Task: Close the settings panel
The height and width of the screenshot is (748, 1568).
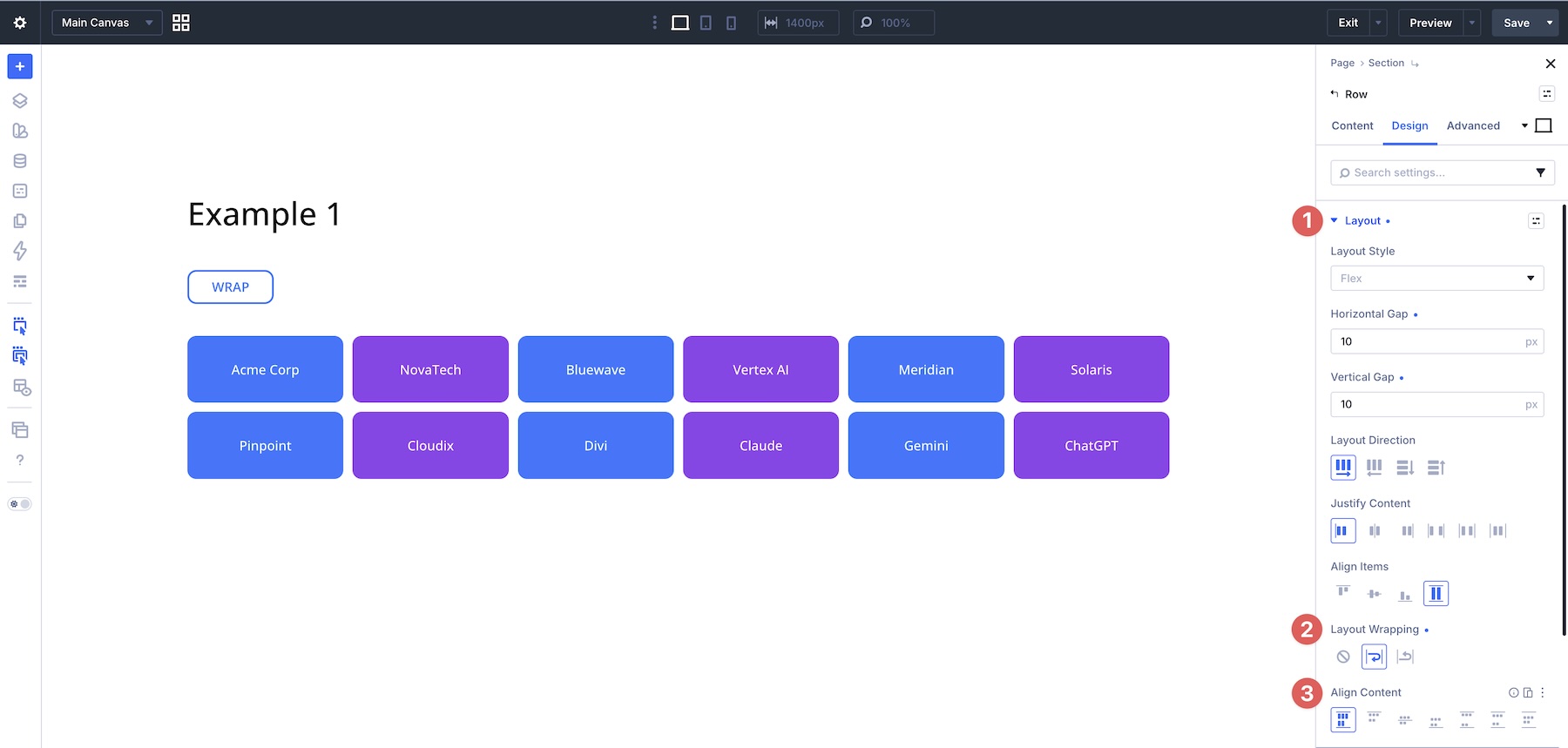Action: pyautogui.click(x=1550, y=64)
